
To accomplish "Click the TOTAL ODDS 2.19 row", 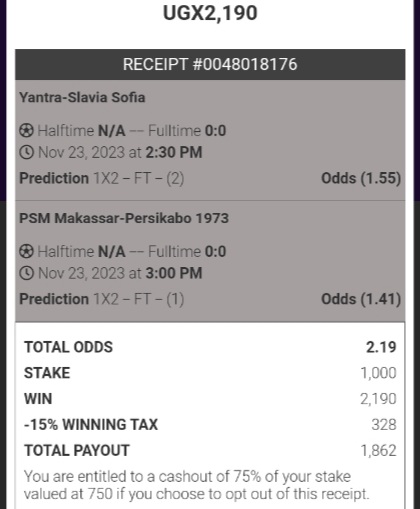I will [210, 347].
